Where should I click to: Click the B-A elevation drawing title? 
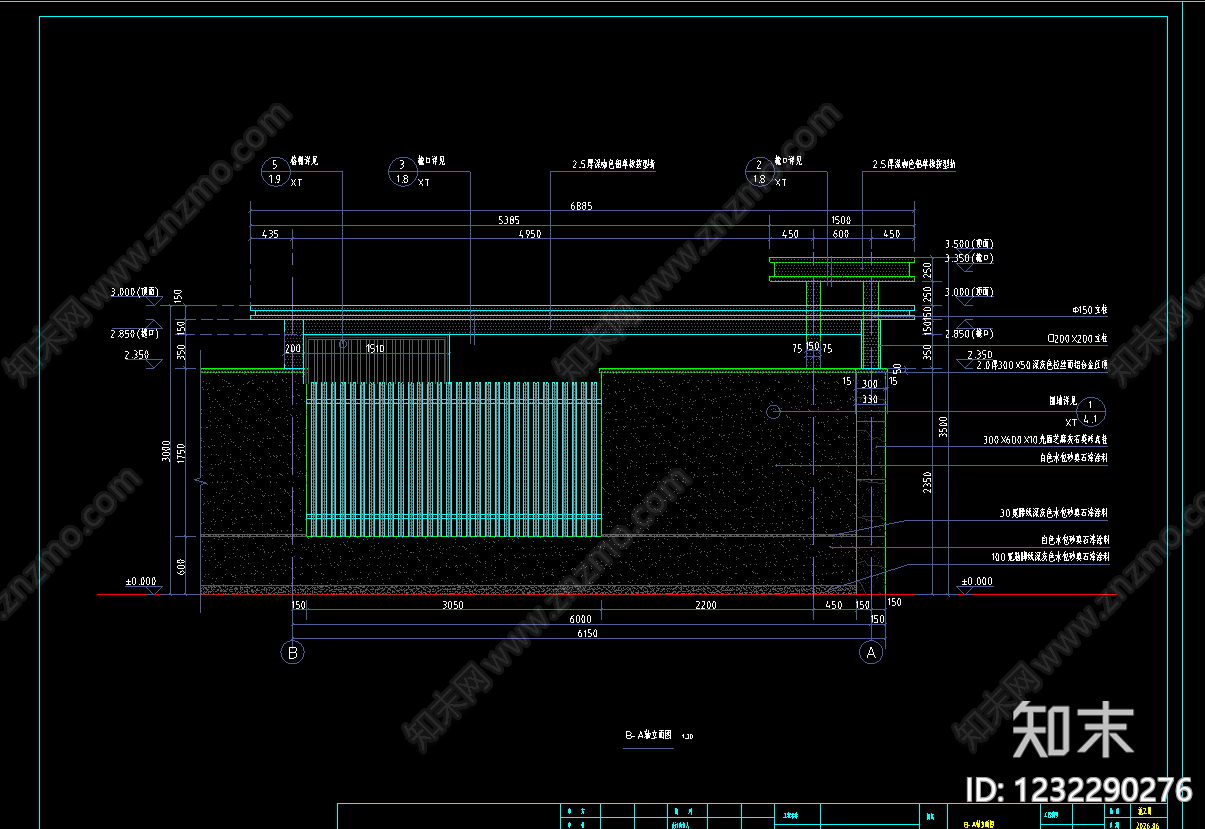click(651, 735)
